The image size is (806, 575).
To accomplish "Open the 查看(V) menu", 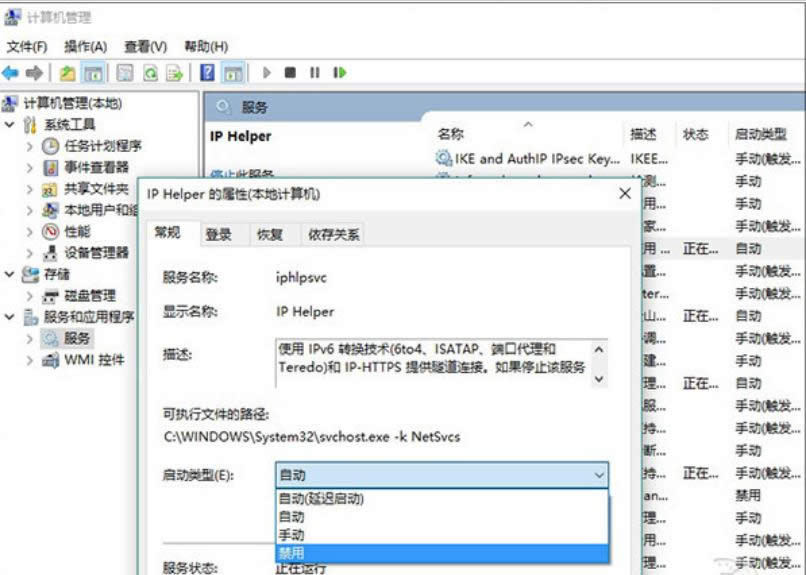I will [145, 47].
